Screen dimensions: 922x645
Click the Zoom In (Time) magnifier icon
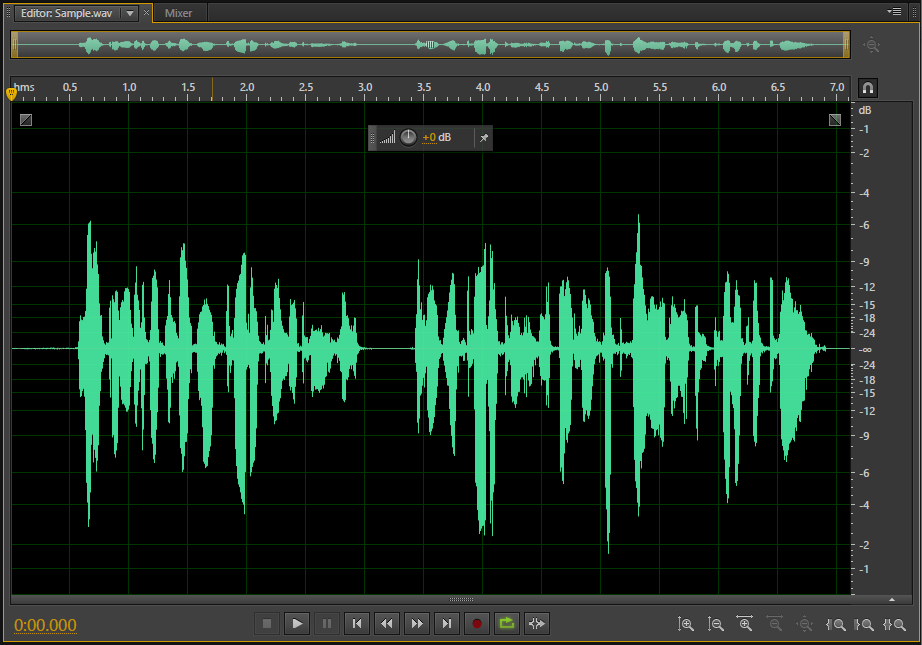pyautogui.click(x=745, y=624)
